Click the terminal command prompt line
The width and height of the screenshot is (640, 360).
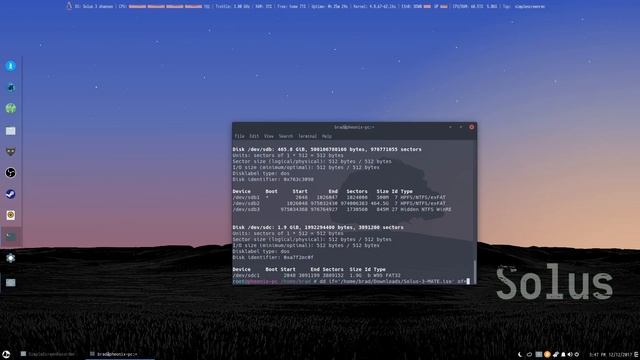(x=351, y=281)
